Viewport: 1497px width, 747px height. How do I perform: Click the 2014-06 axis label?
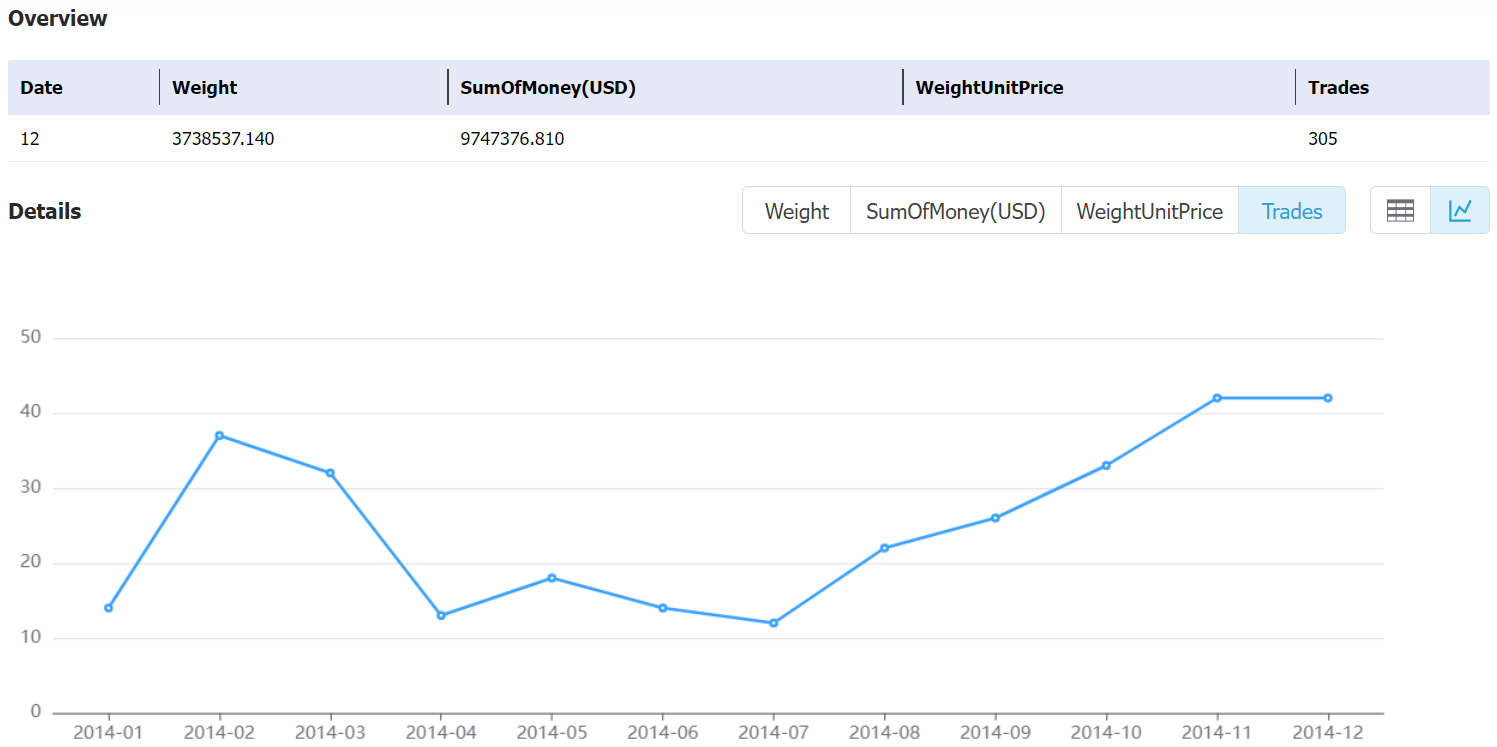[663, 732]
